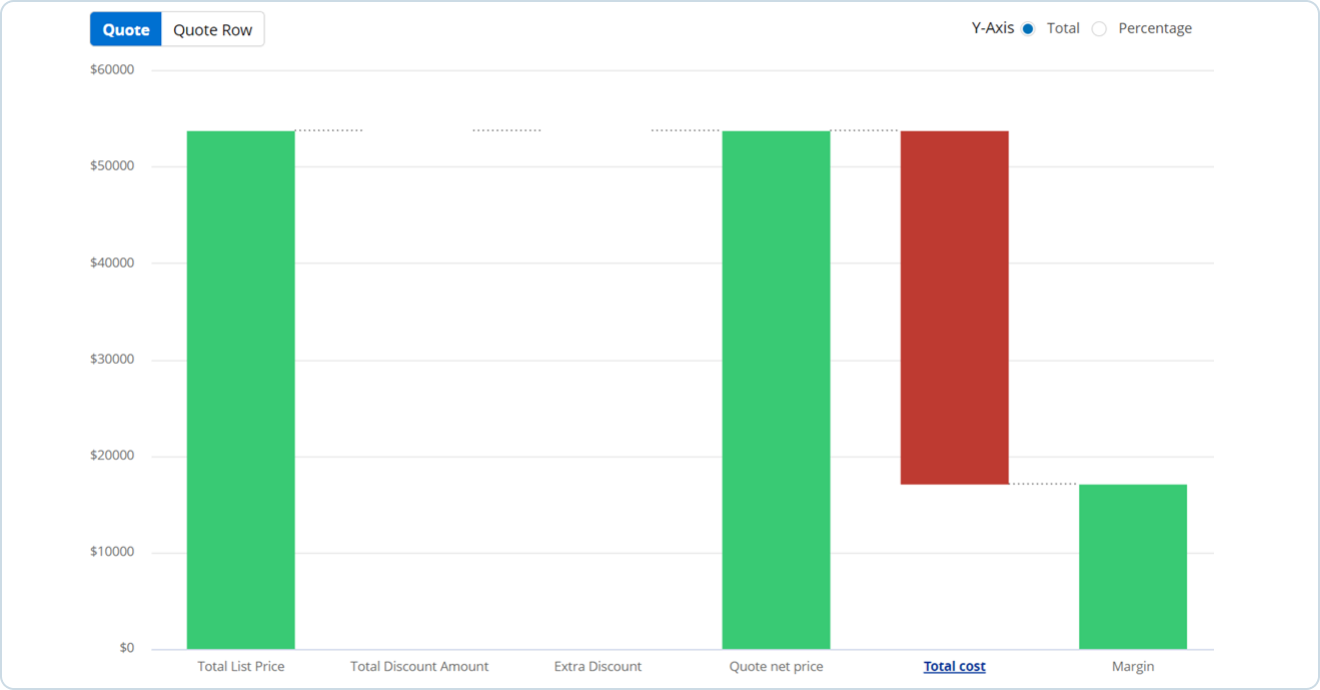Click the $10000 y-axis tick label

point(112,552)
